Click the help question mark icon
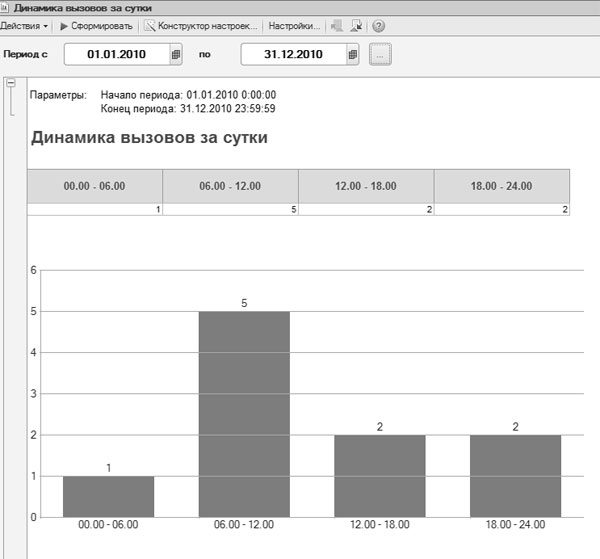600x559 pixels. click(378, 26)
